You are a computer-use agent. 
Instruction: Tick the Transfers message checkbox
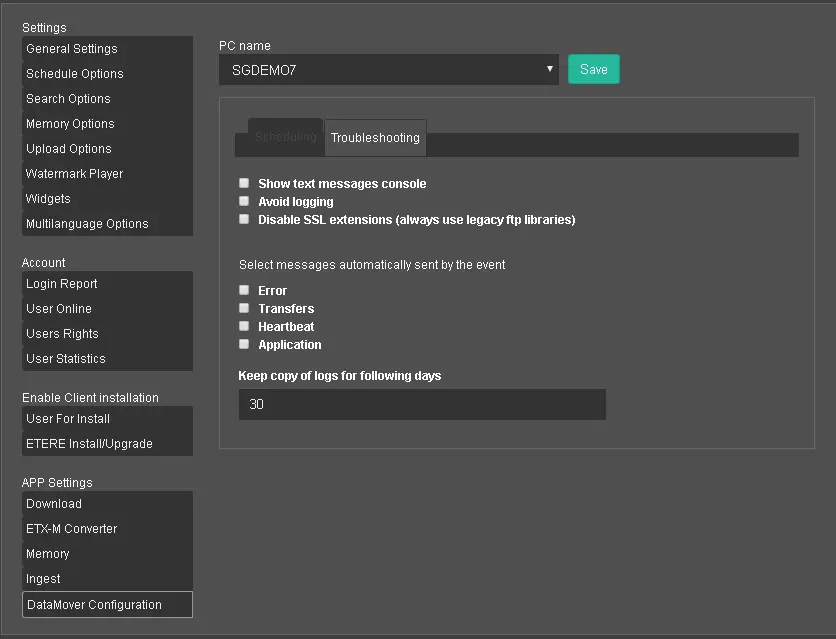244,309
